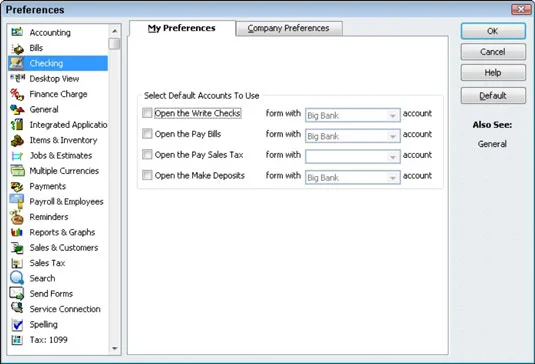Click the Sales Tax icon
The image size is (535, 364).
pyautogui.click(x=17, y=263)
